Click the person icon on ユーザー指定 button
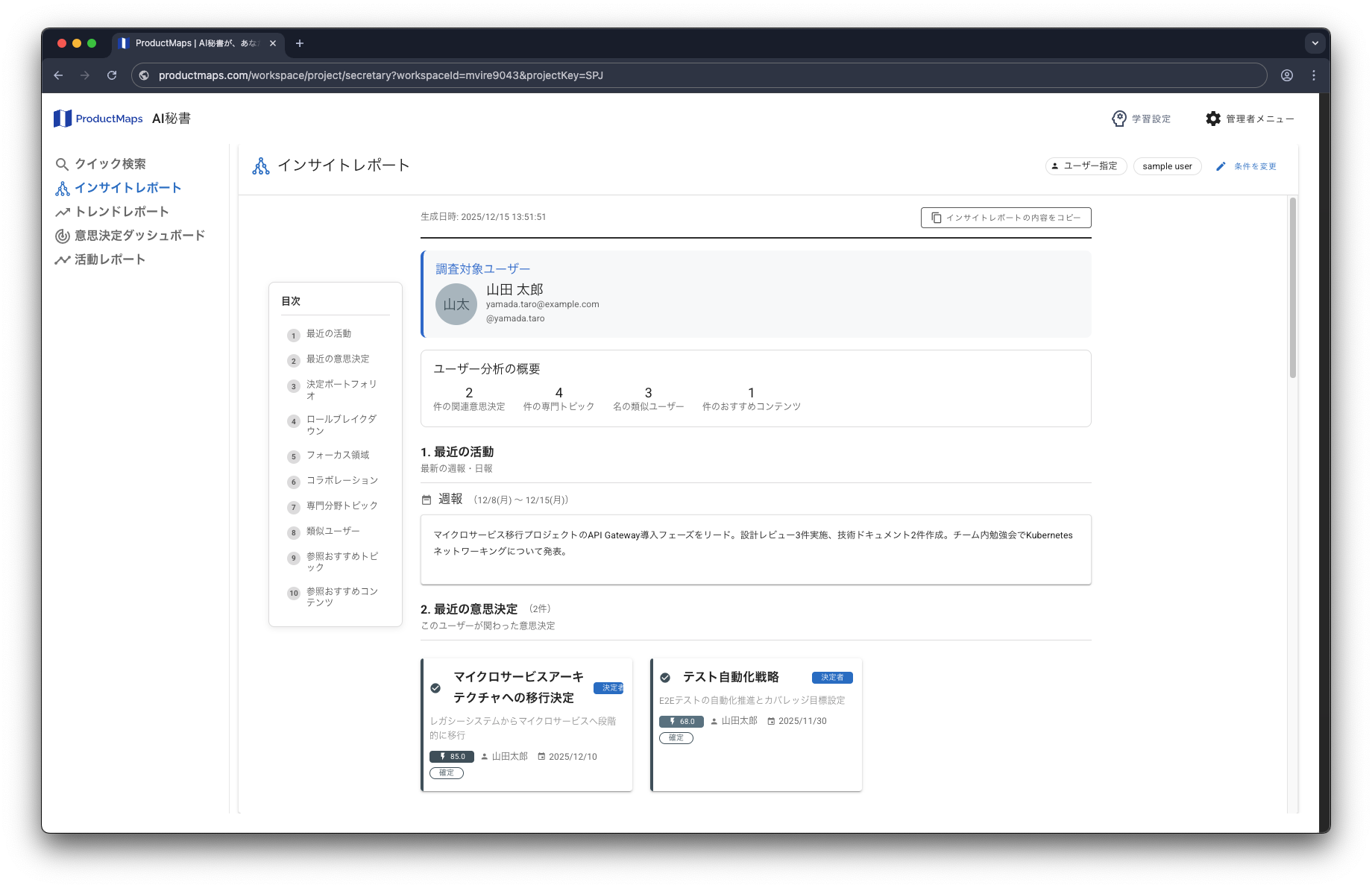The width and height of the screenshot is (1372, 888). pos(1054,166)
